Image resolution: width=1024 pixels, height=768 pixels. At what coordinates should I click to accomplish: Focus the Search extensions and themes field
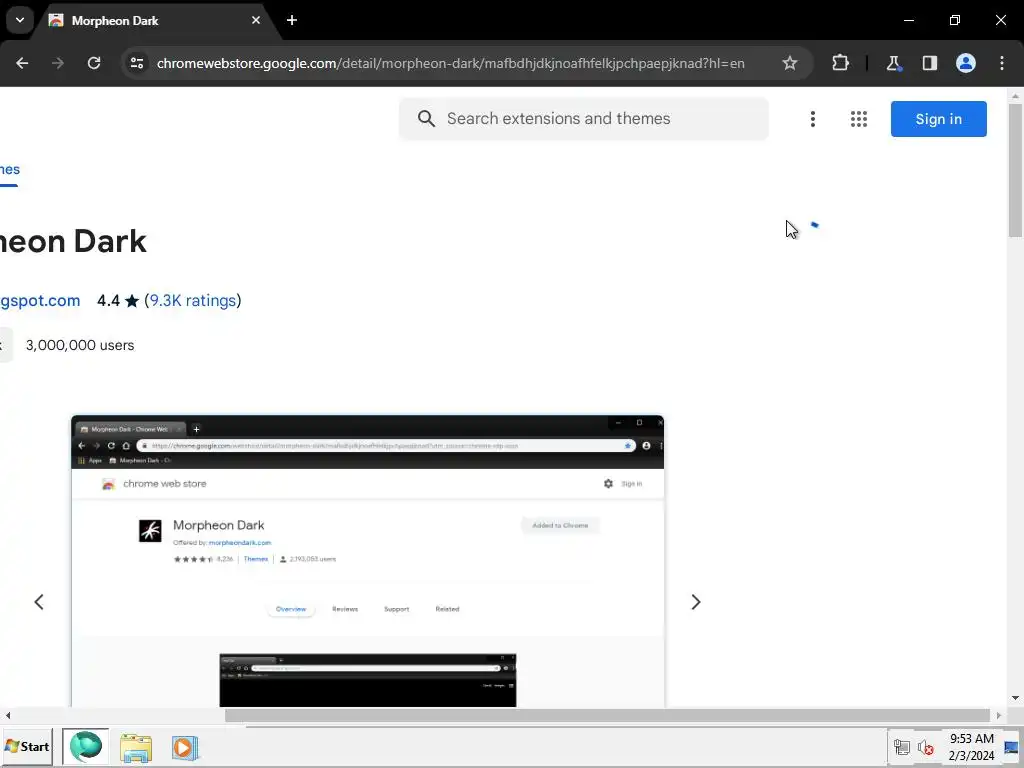[x=584, y=119]
